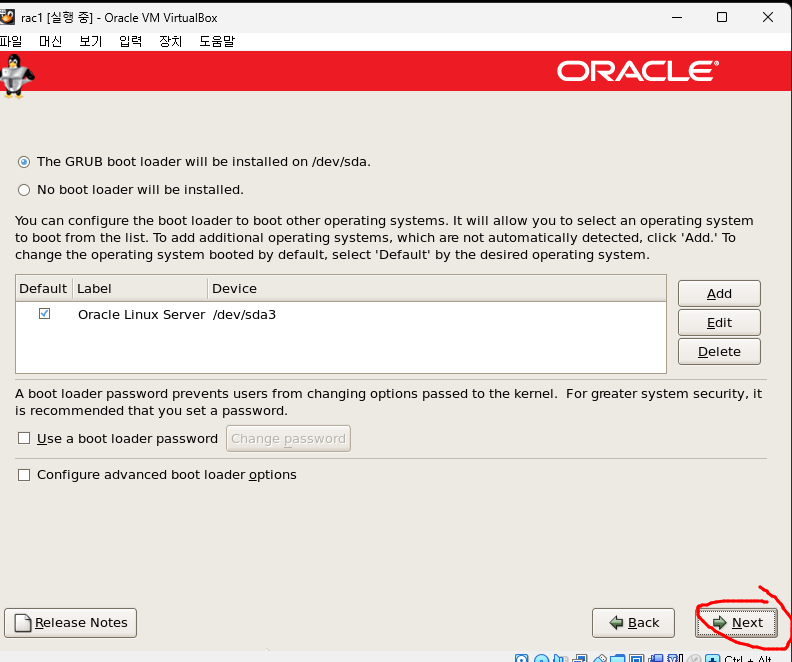Screen dimensions: 792x662
Task: Check 'Configure advanced boot loader options'
Action: 24,475
